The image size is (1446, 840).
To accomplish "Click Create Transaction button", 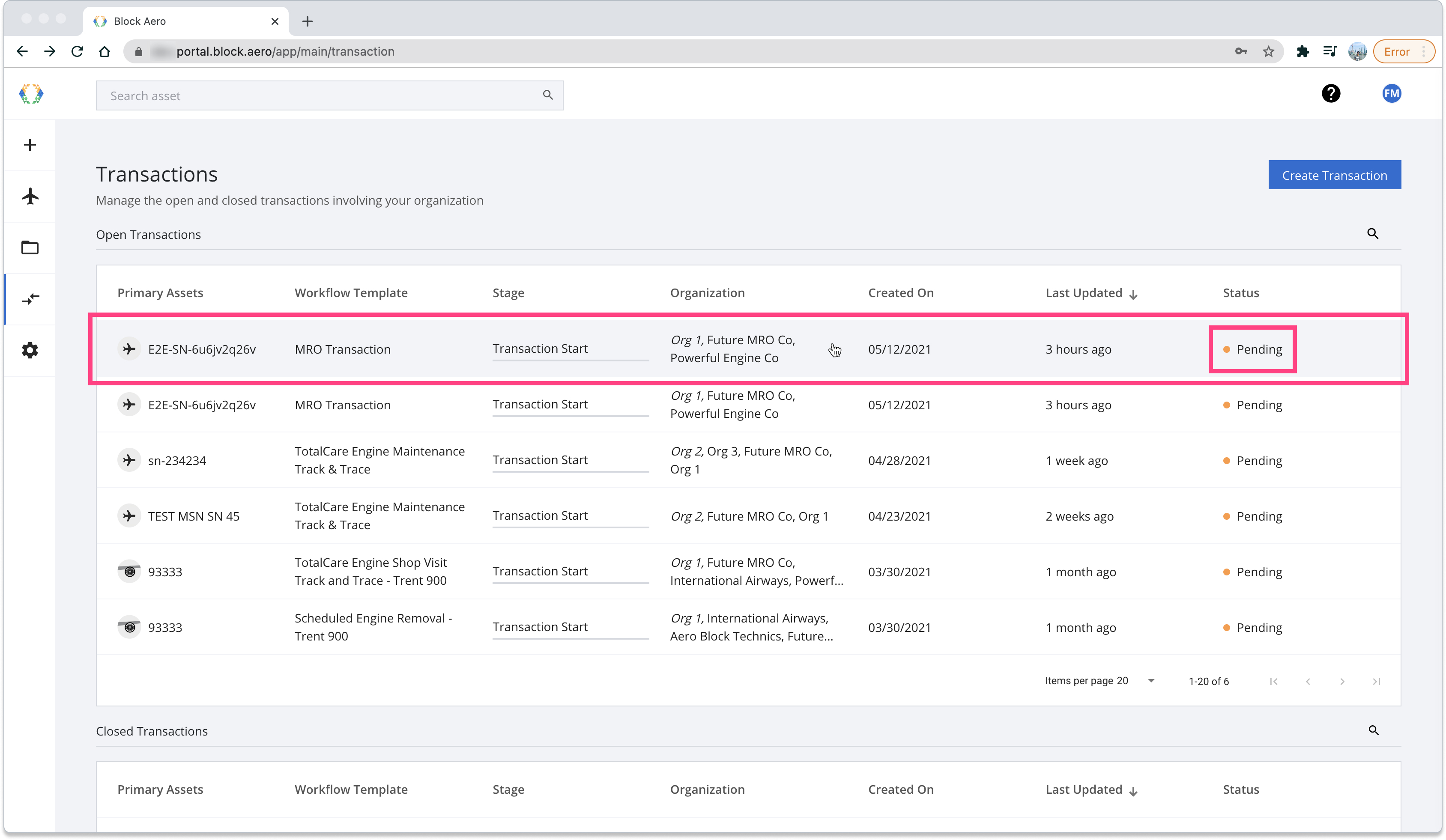I will pos(1334,175).
